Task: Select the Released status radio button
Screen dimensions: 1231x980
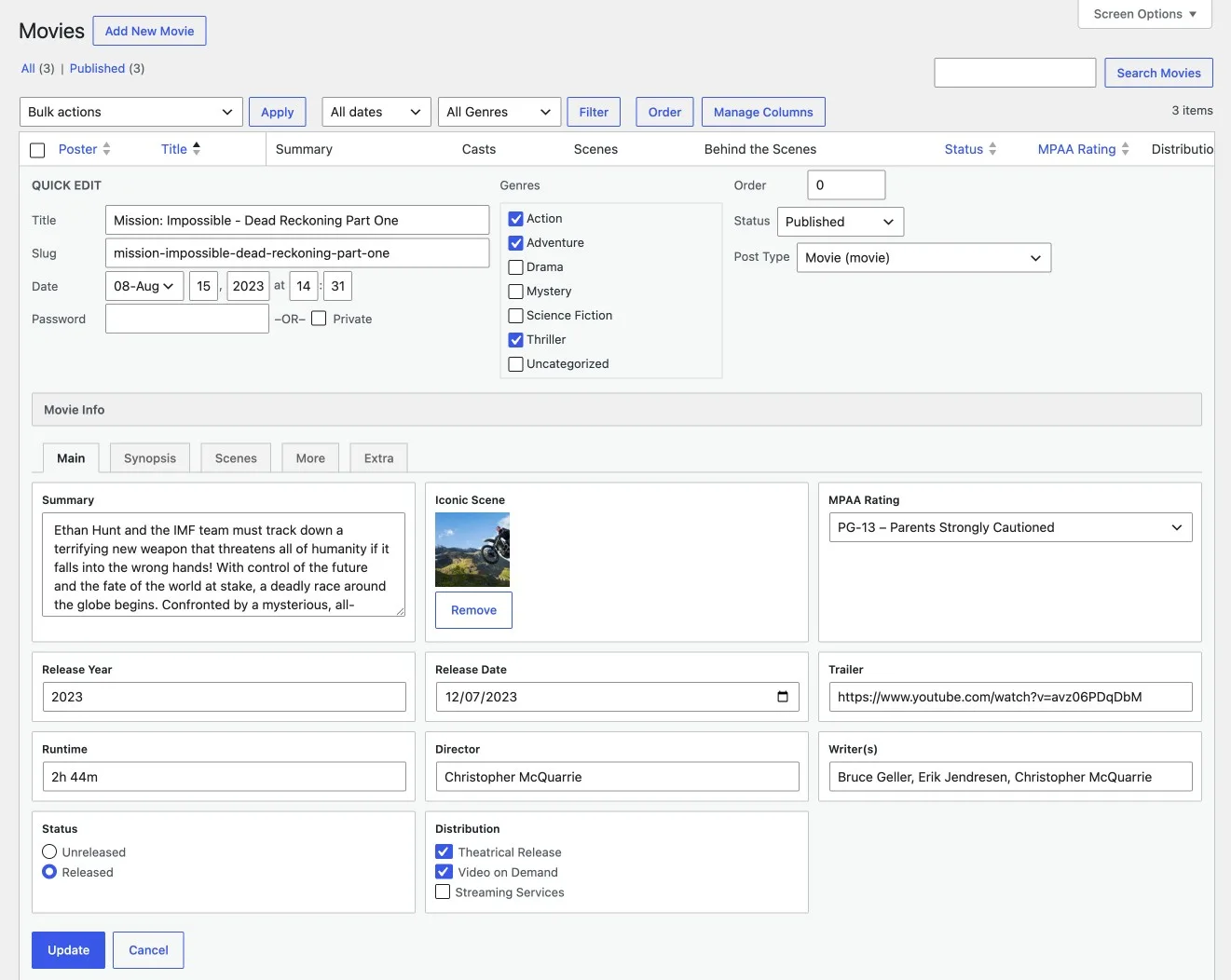Action: click(x=49, y=872)
